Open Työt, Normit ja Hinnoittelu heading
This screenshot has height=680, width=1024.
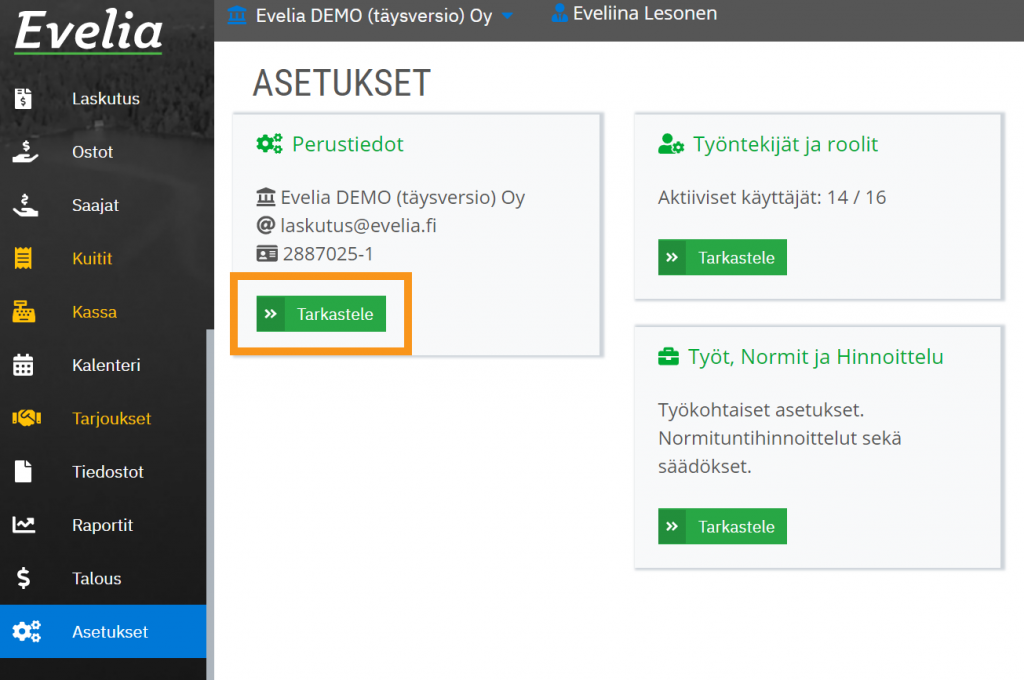coord(816,357)
